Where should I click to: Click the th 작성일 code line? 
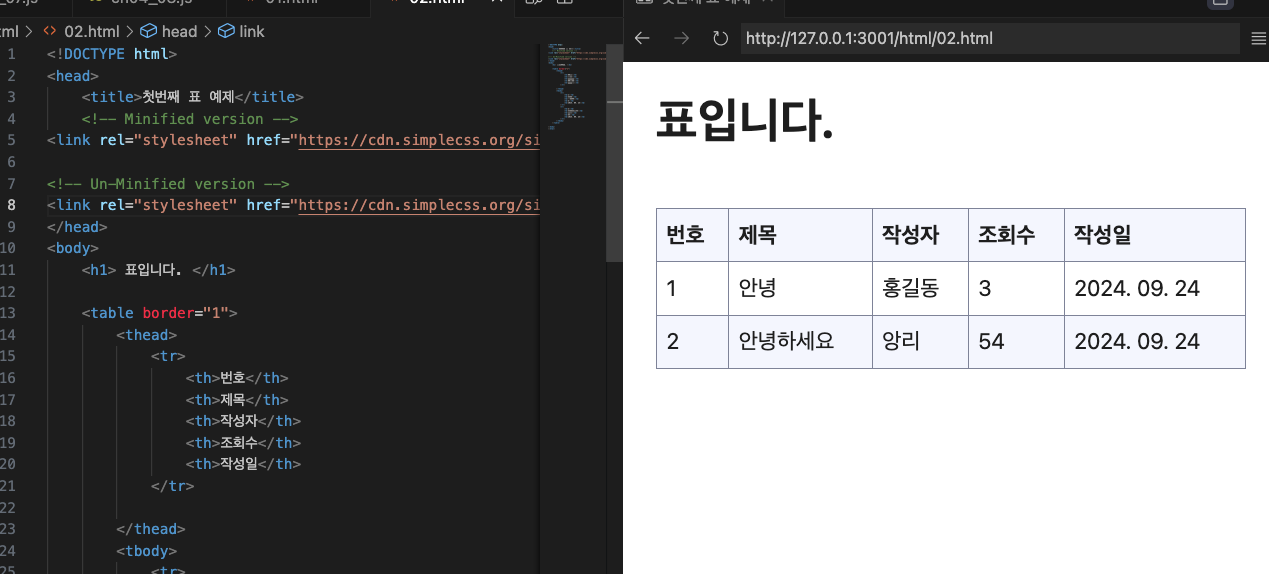(x=243, y=464)
